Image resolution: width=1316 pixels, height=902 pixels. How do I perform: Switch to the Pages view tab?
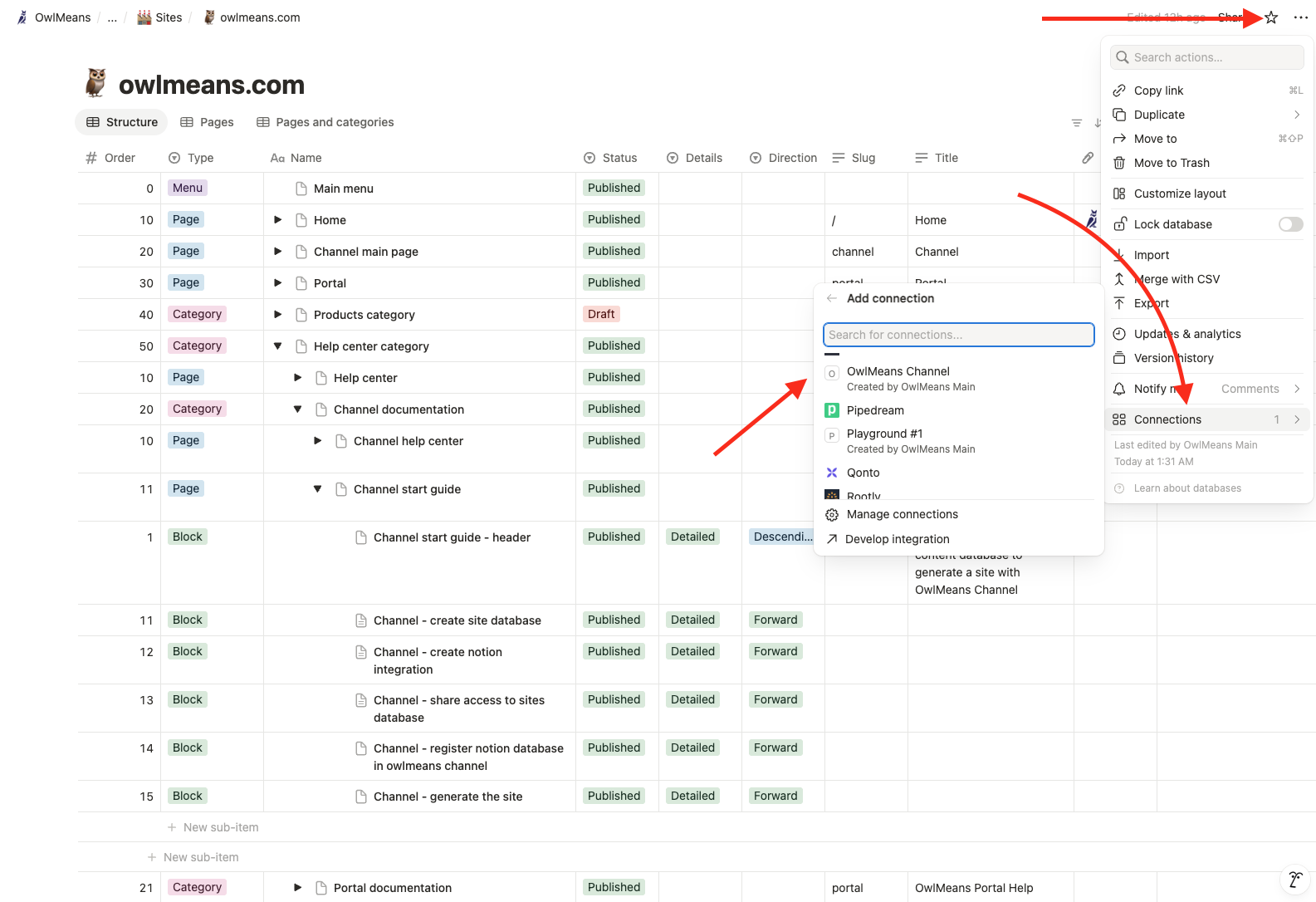(207, 122)
